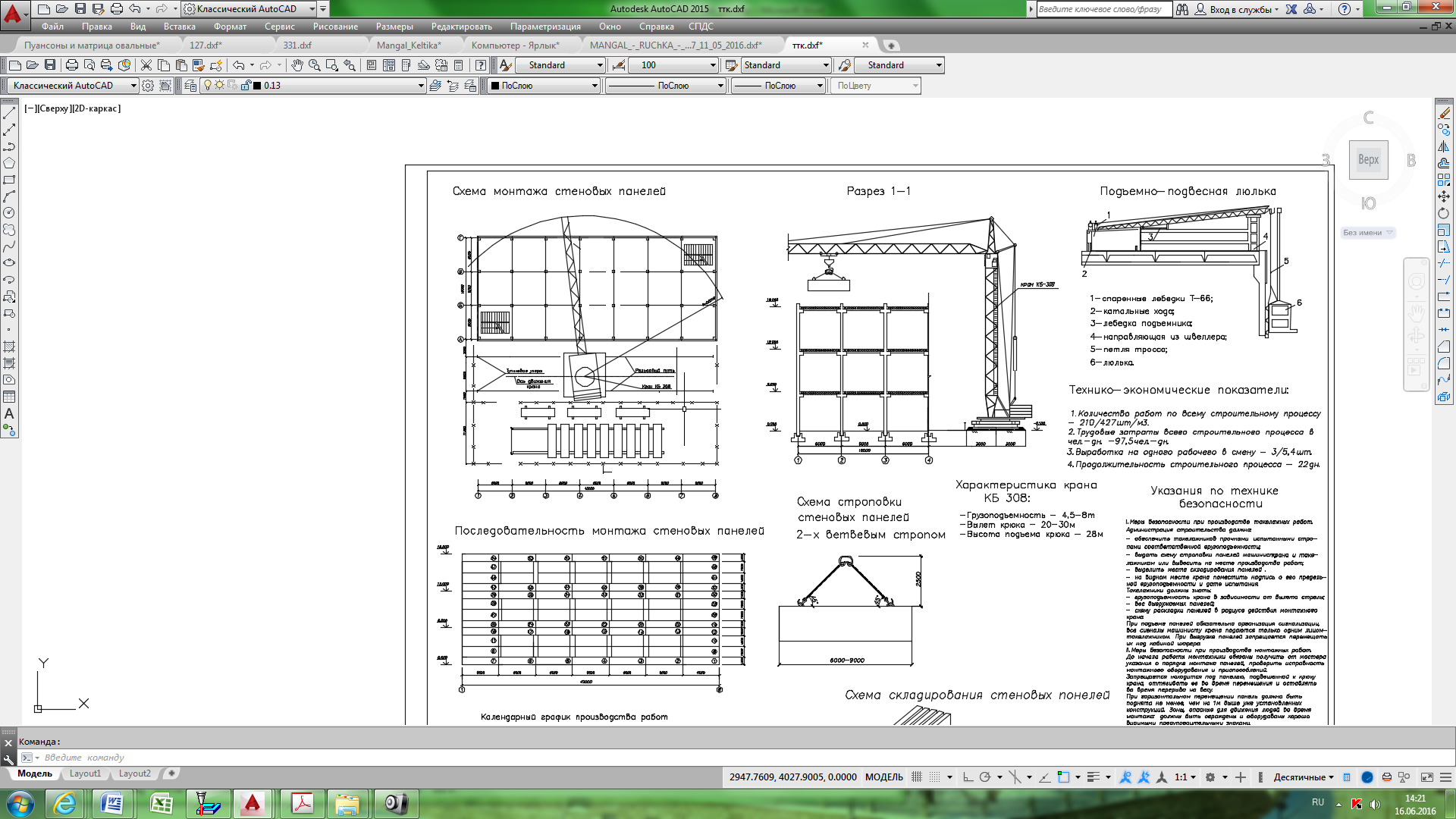Open the Без имени UCS menu
This screenshot has height=819, width=1456.
1367,233
